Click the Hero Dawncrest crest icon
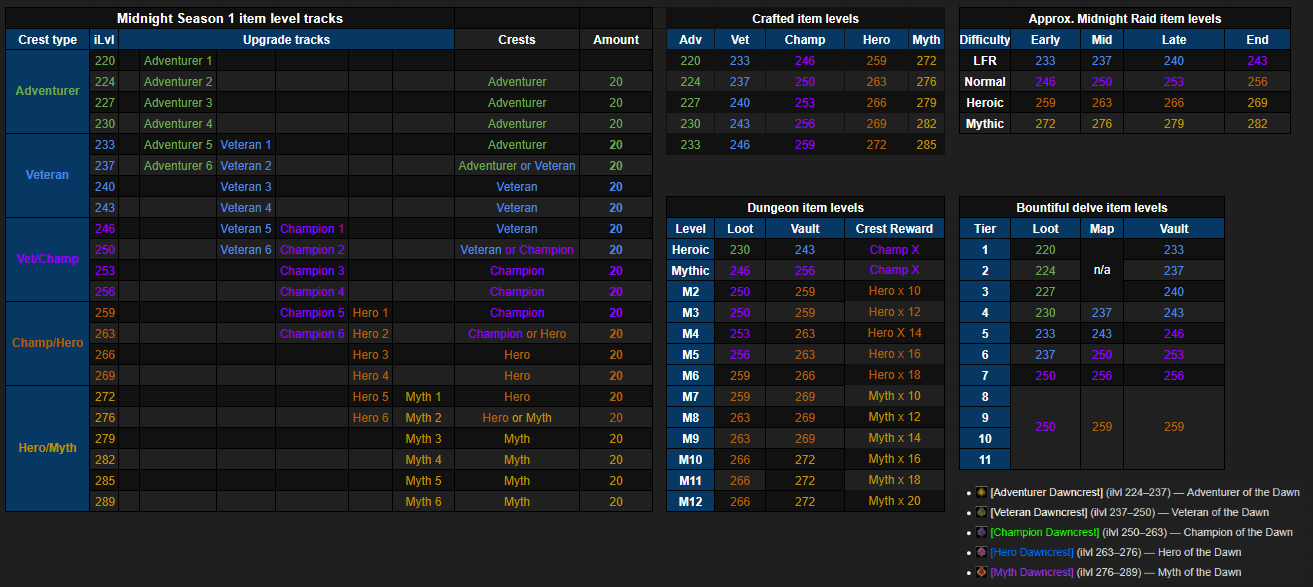The image size is (1313, 587). (x=982, y=552)
